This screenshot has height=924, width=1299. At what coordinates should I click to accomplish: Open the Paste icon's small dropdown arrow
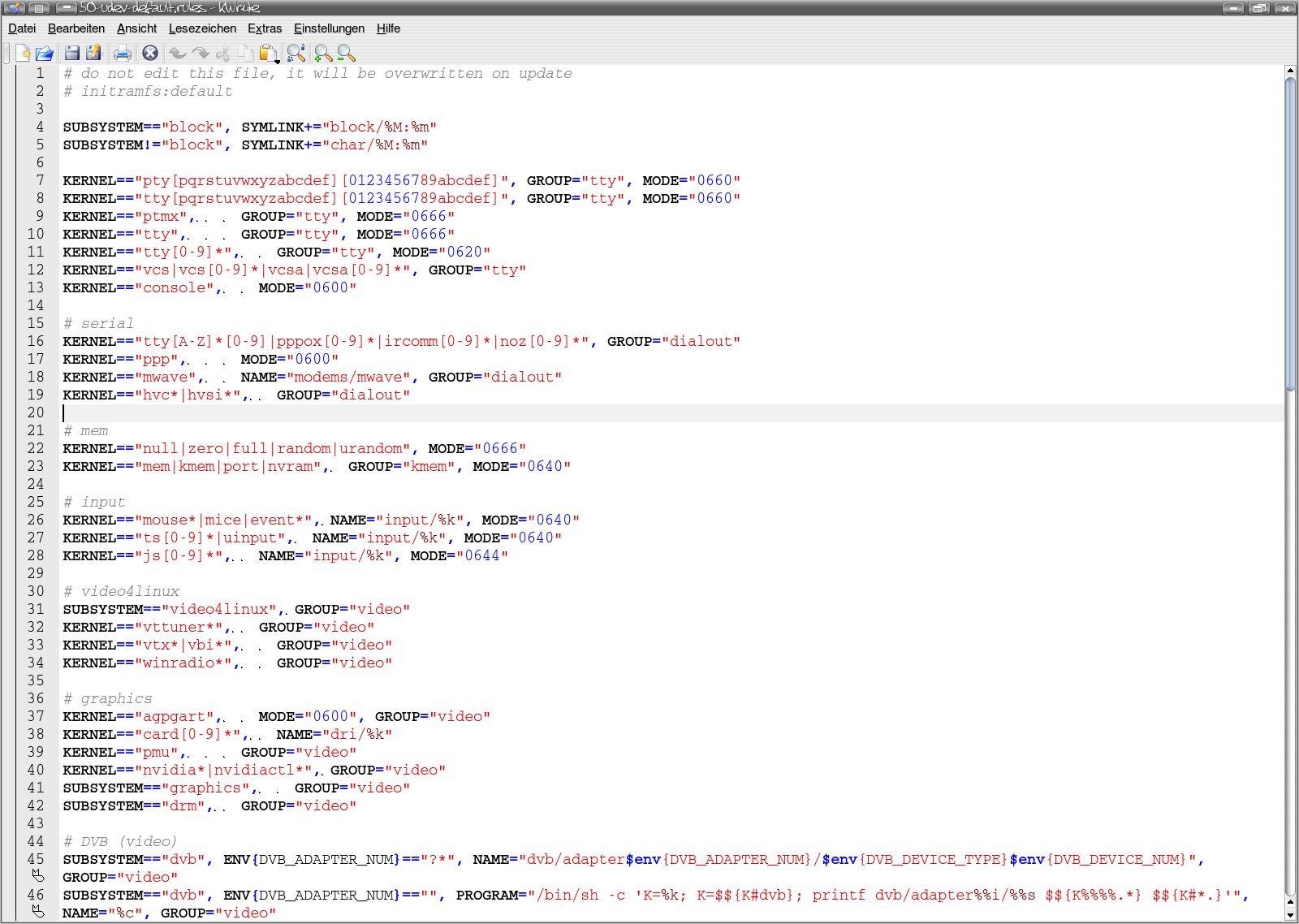point(278,61)
